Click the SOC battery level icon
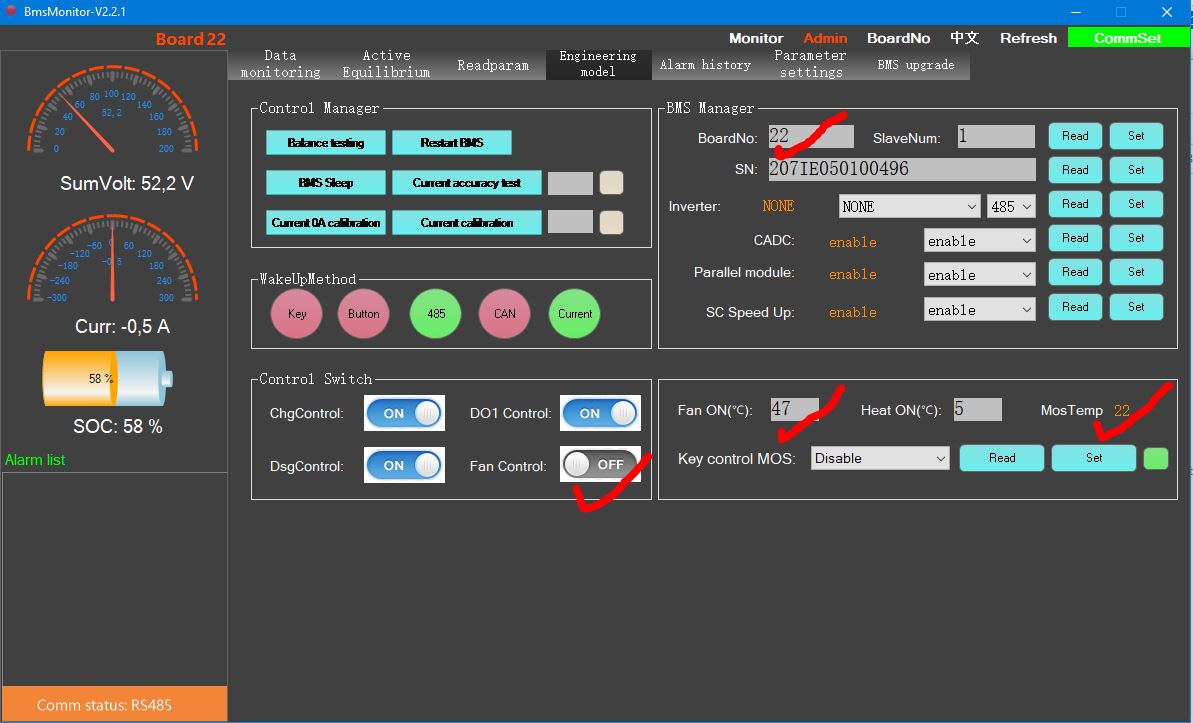The width and height of the screenshot is (1193, 723). [107, 379]
